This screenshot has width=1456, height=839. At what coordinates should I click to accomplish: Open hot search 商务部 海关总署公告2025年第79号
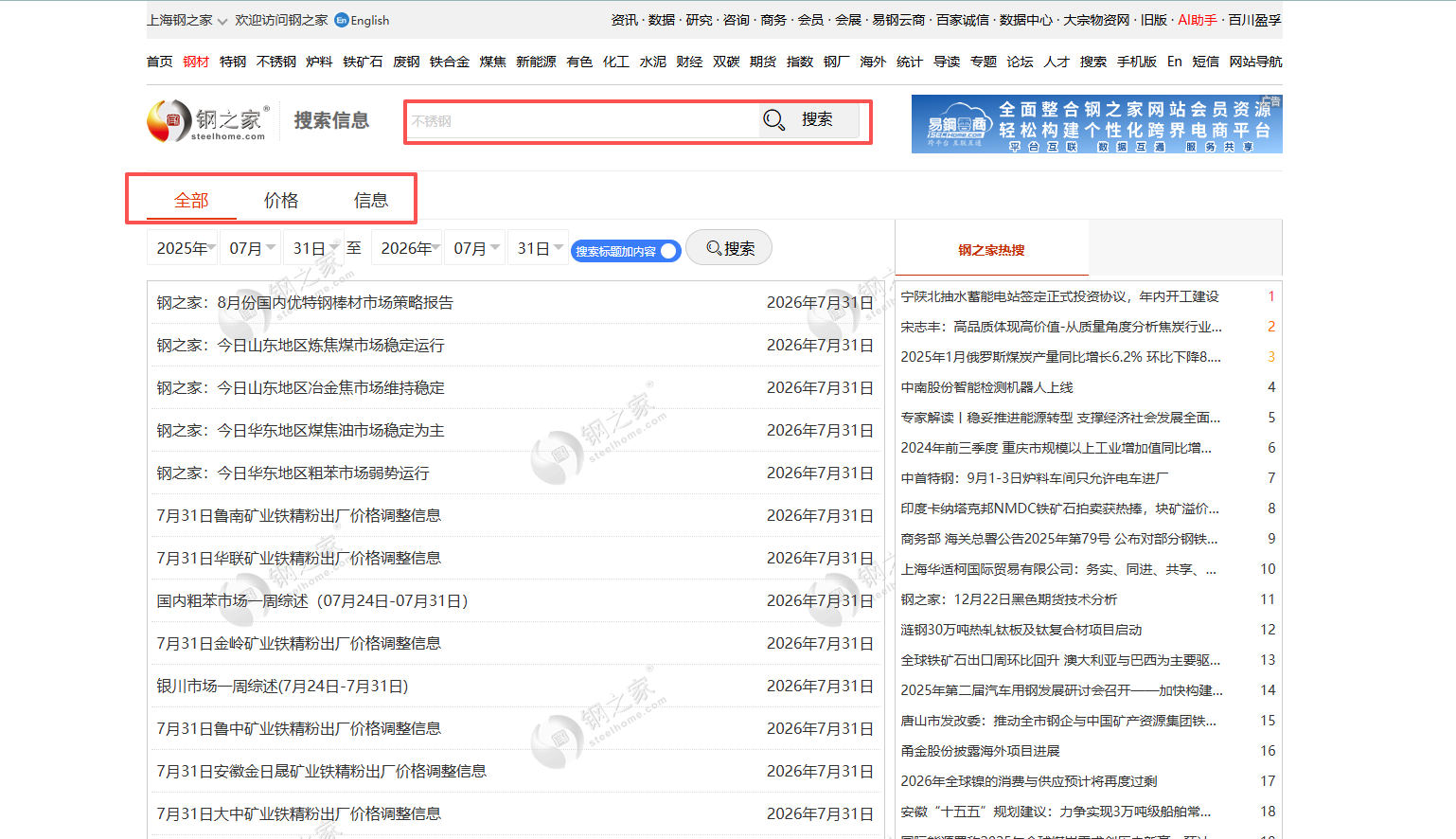tap(1059, 539)
